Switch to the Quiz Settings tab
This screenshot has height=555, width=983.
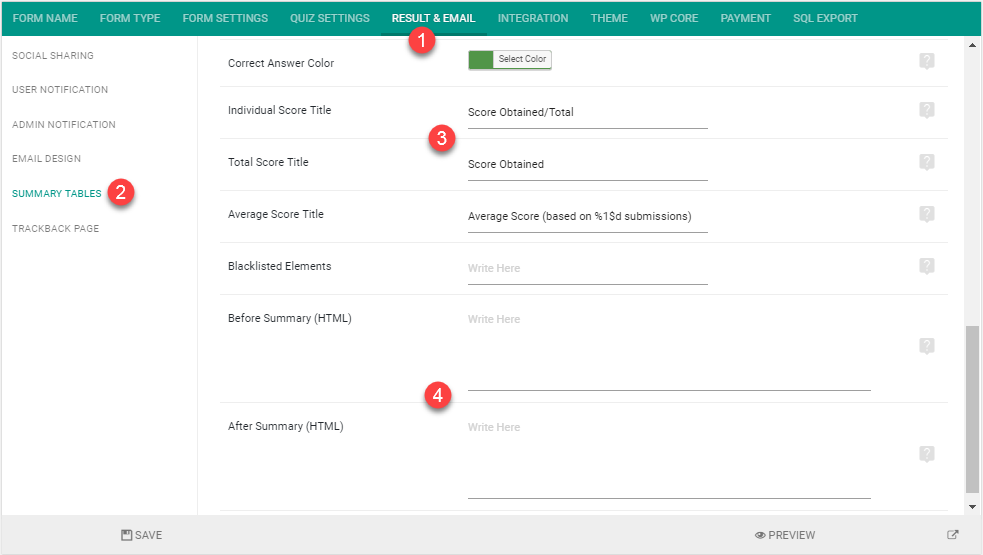tap(330, 18)
